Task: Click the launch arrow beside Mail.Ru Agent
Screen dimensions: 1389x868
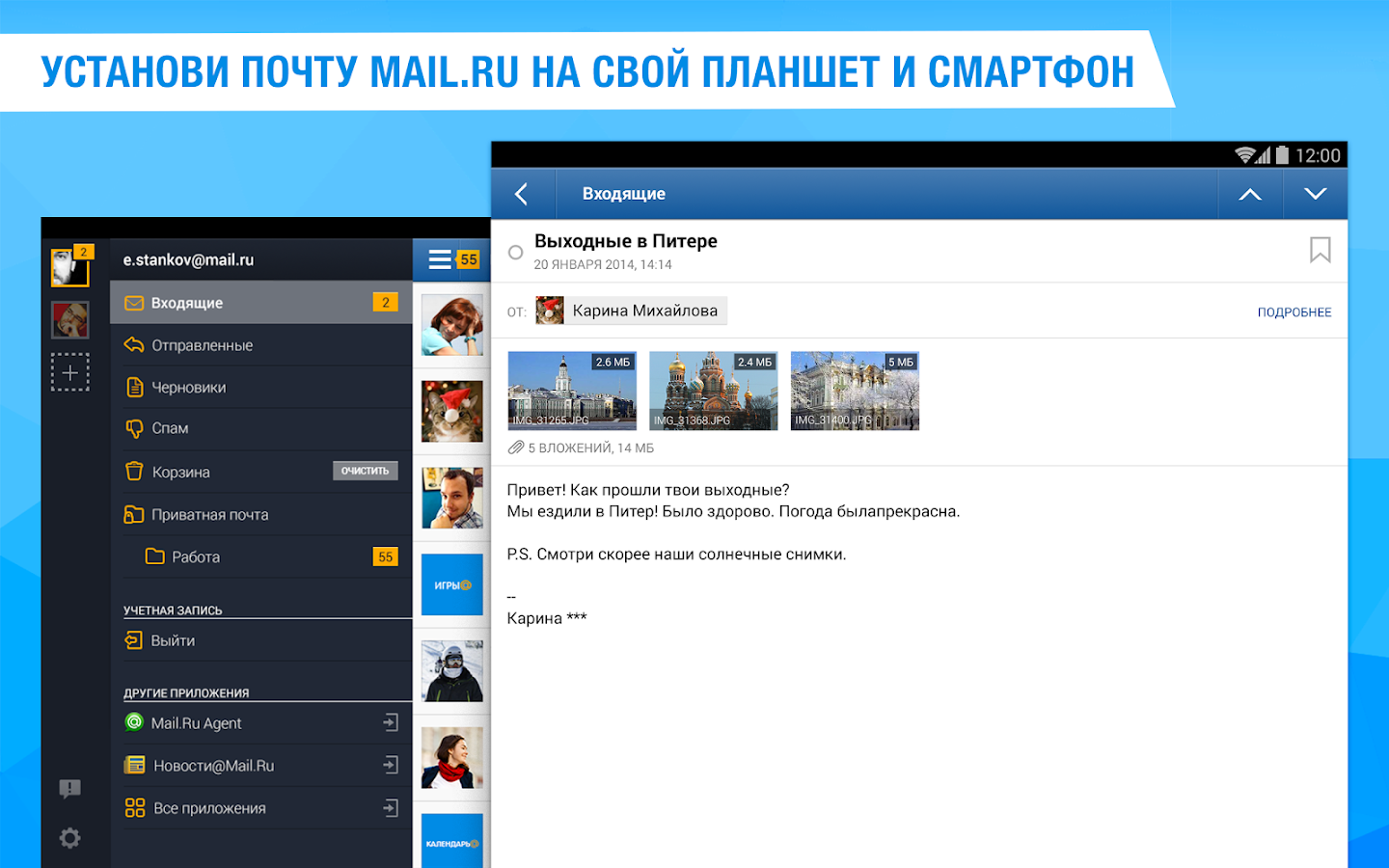Action: click(x=391, y=722)
